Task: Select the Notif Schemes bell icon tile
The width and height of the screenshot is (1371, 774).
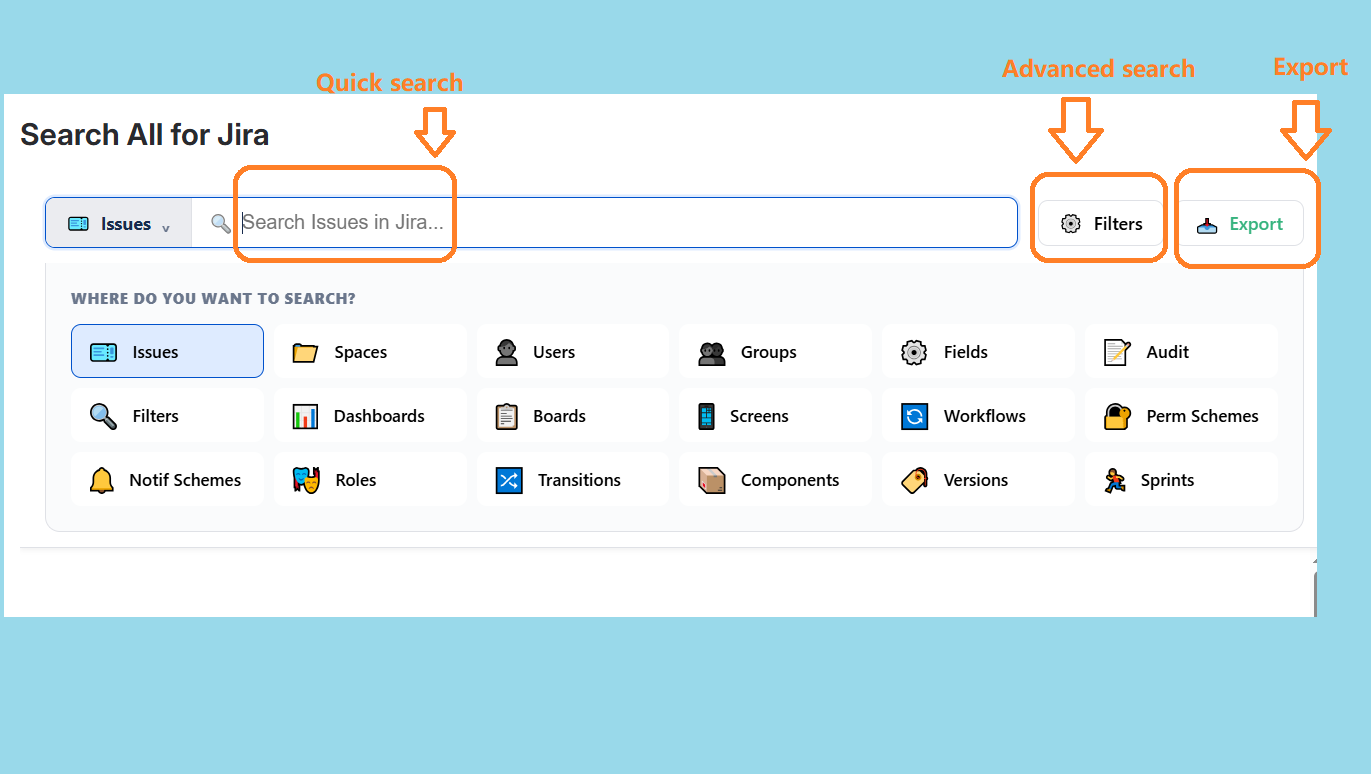Action: coord(167,479)
